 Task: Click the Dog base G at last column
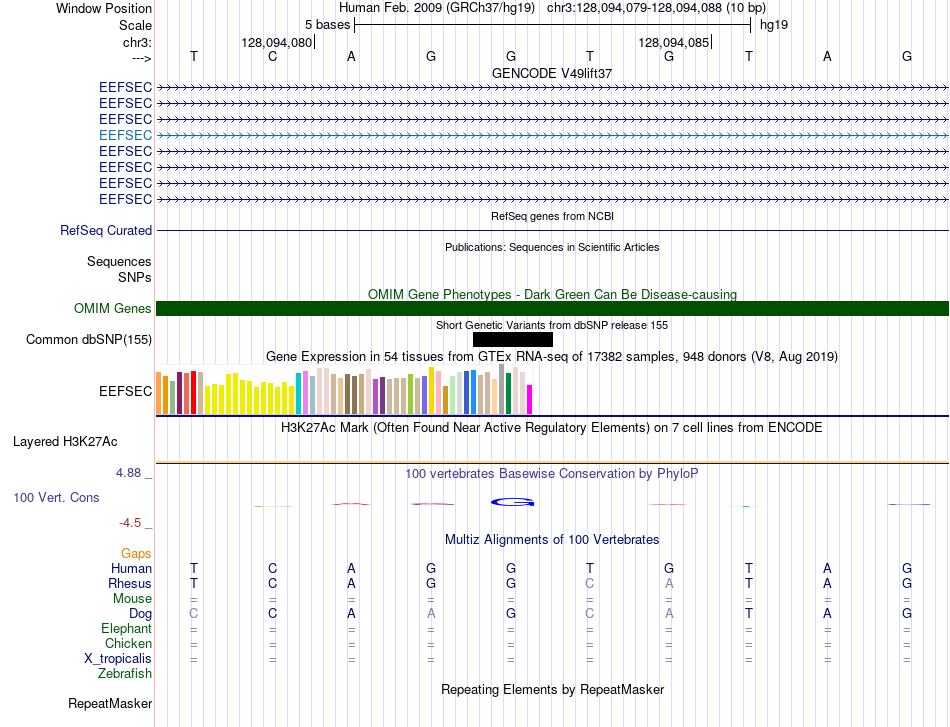point(907,613)
